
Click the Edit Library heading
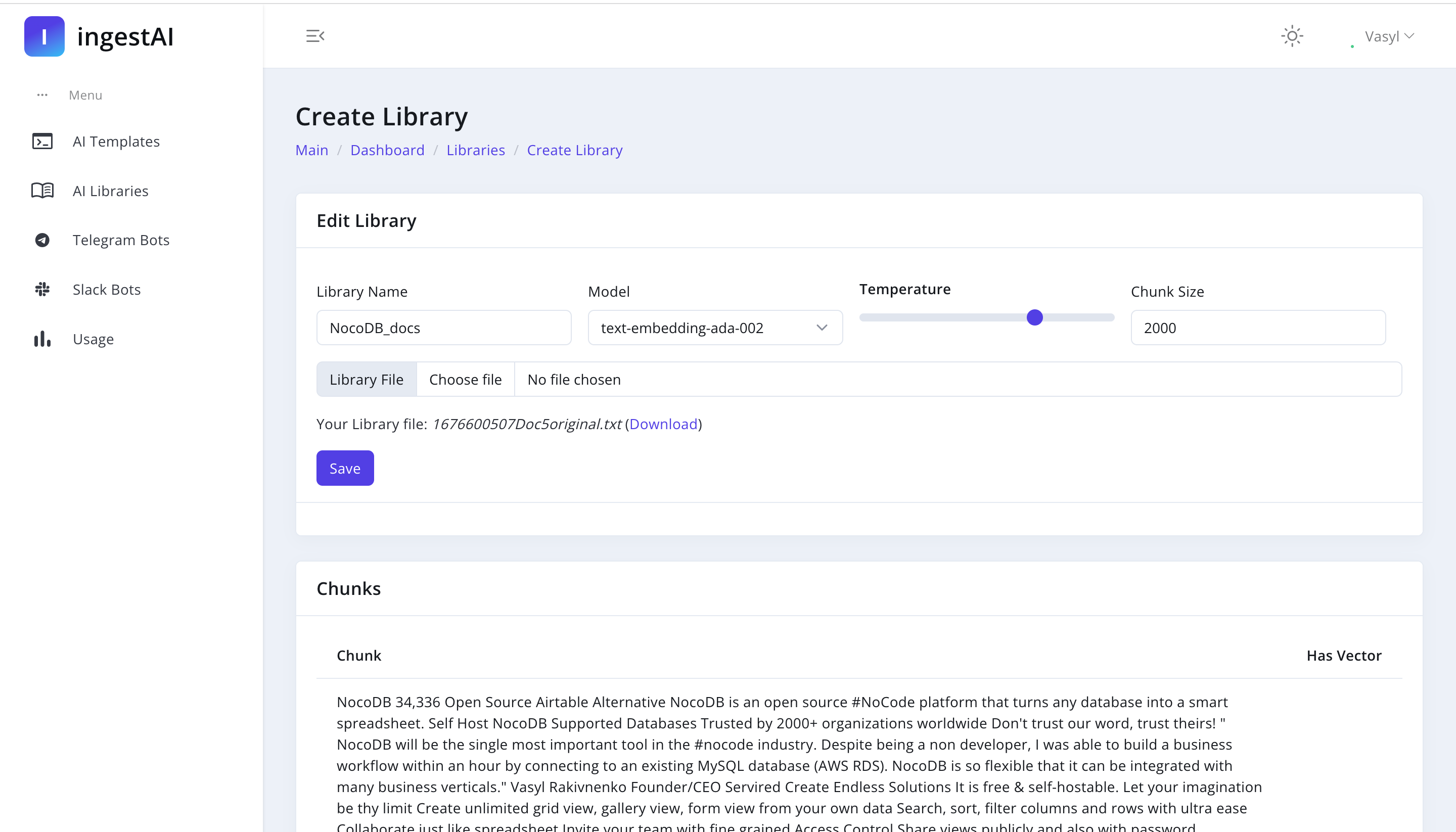(367, 220)
